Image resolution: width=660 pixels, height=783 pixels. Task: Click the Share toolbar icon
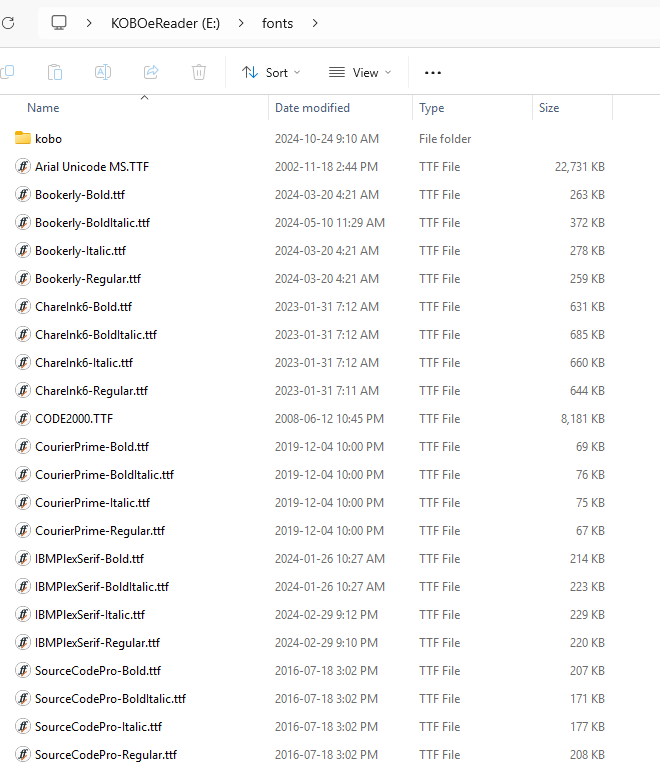tap(151, 72)
